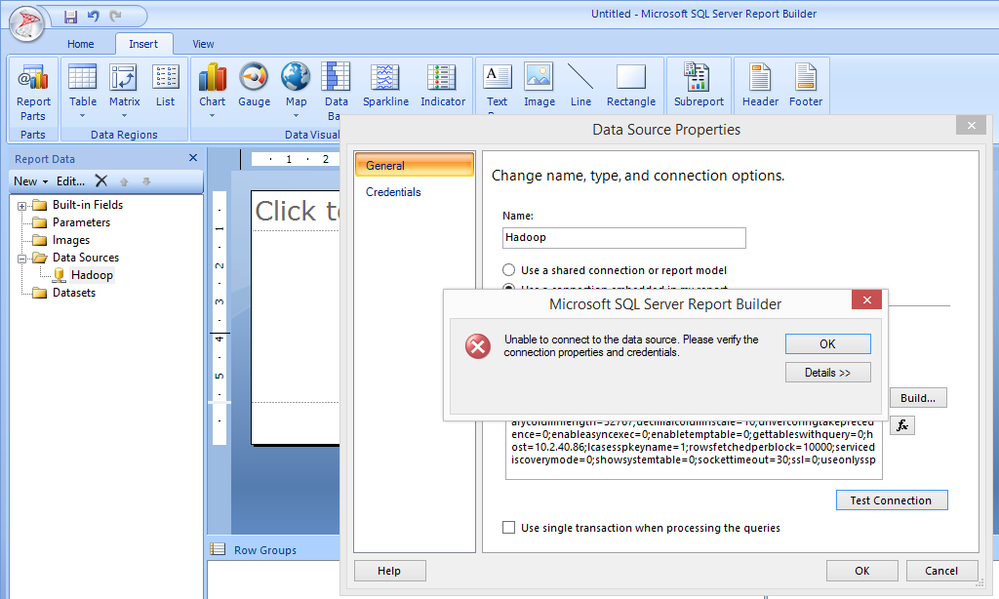Insert a Rectangle item

click(x=631, y=85)
